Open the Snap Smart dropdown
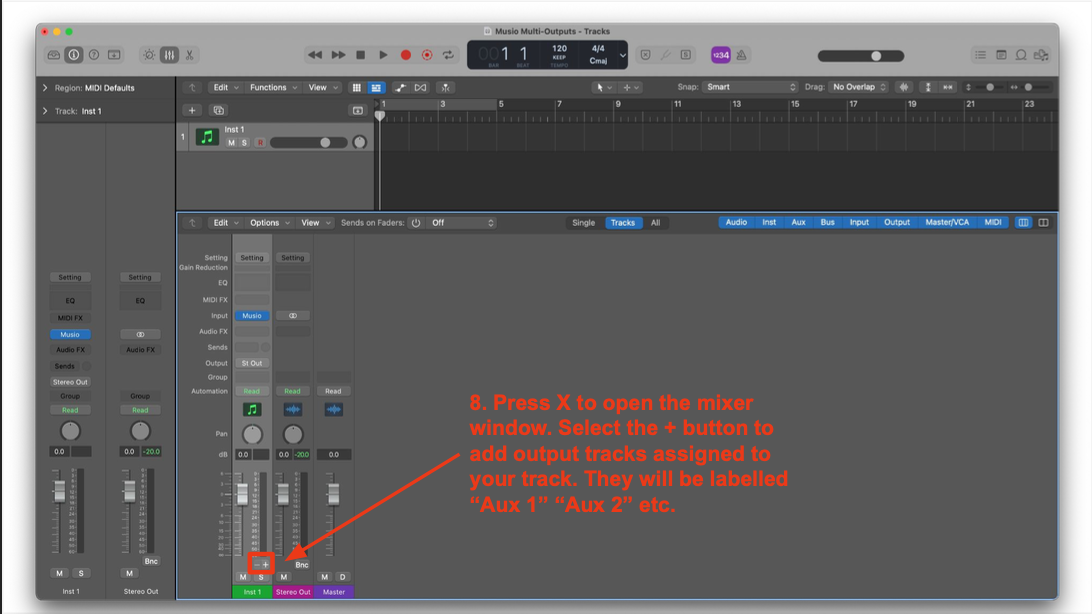This screenshot has width=1092, height=614. click(750, 87)
